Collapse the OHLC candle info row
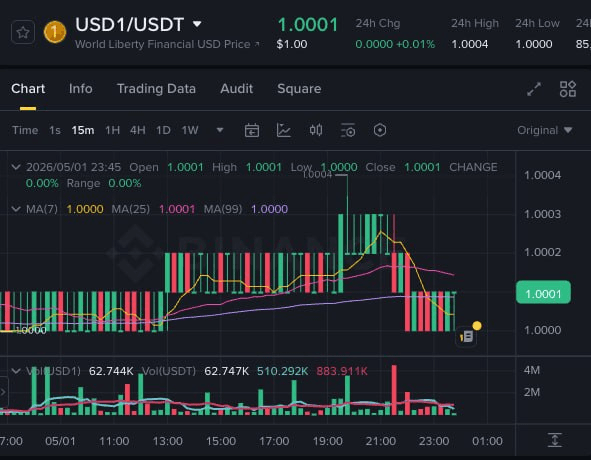This screenshot has height=460, width=591. click(x=16, y=167)
